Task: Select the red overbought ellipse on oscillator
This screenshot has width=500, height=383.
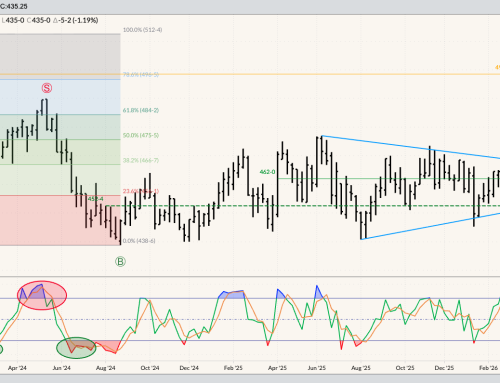Action: 42,295
